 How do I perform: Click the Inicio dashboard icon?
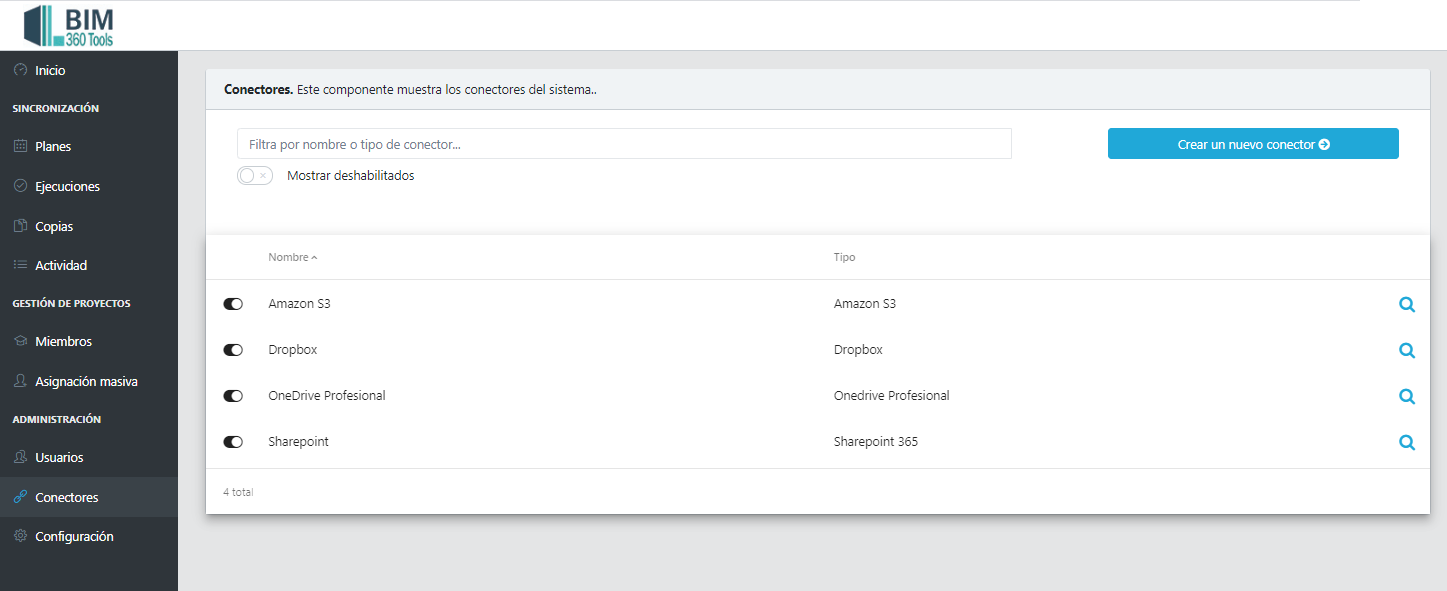(20, 70)
